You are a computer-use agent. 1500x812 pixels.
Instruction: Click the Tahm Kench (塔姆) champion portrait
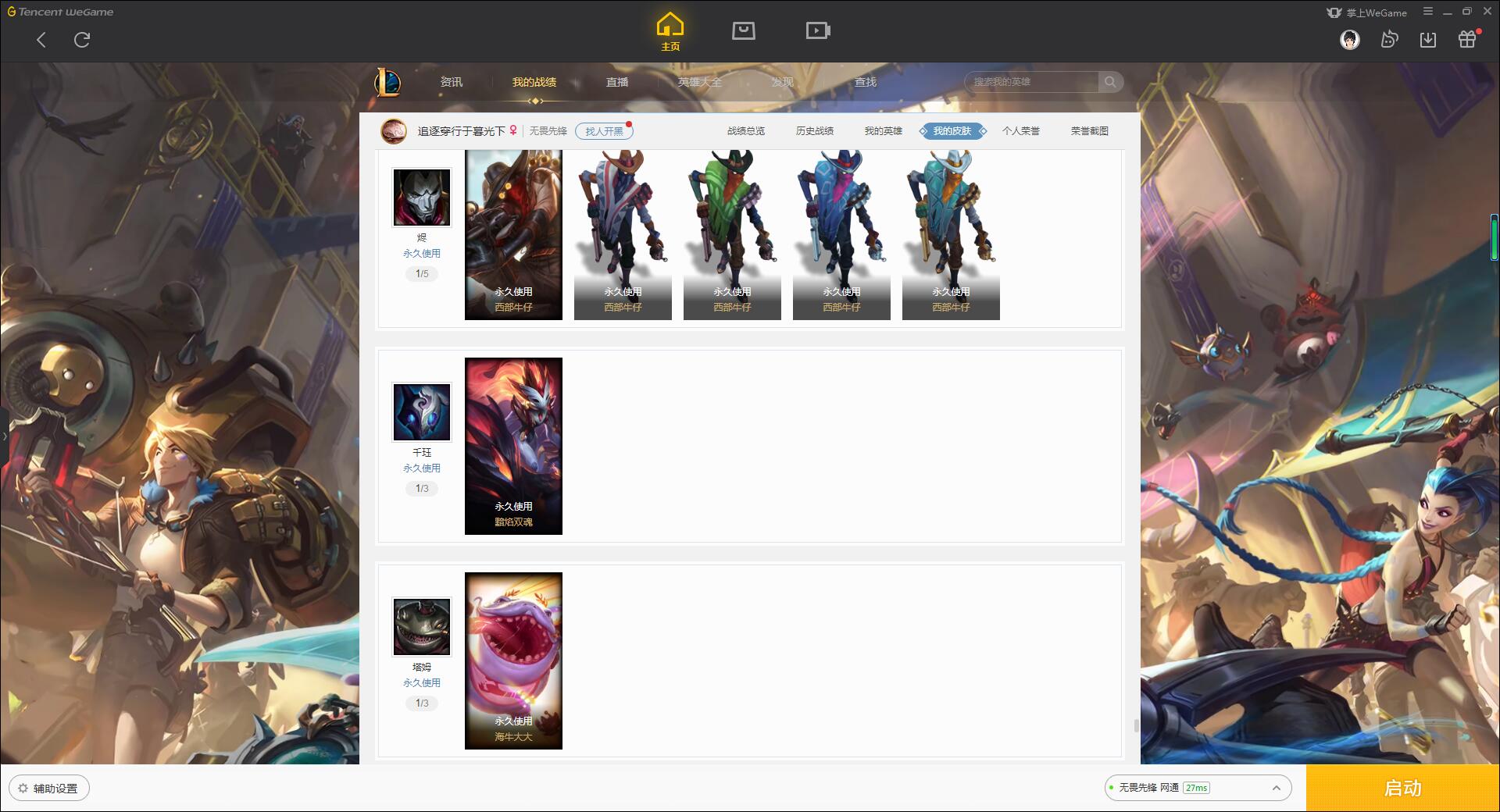point(422,627)
